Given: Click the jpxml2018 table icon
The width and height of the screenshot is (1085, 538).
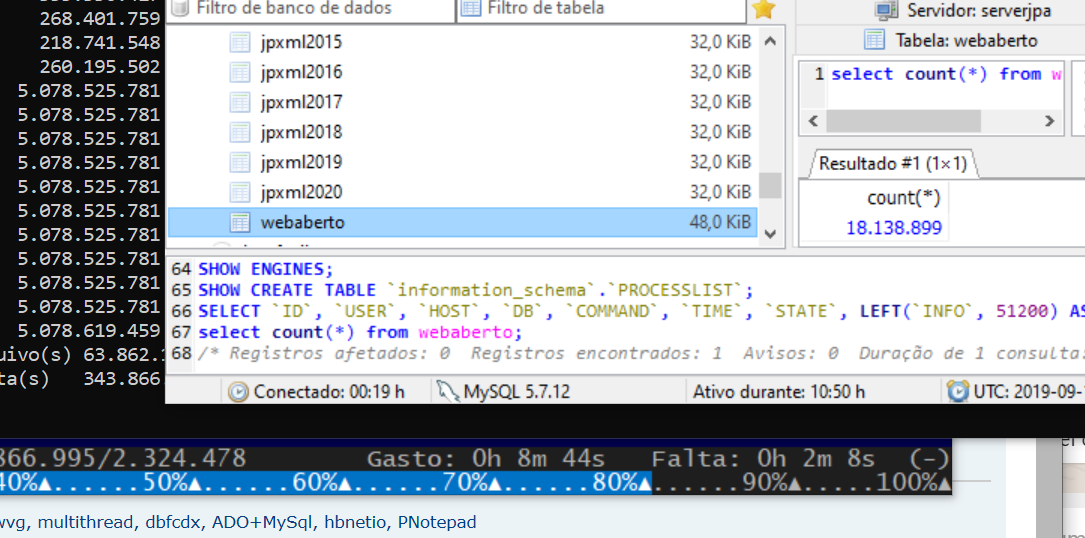Looking at the screenshot, I should coord(239,132).
